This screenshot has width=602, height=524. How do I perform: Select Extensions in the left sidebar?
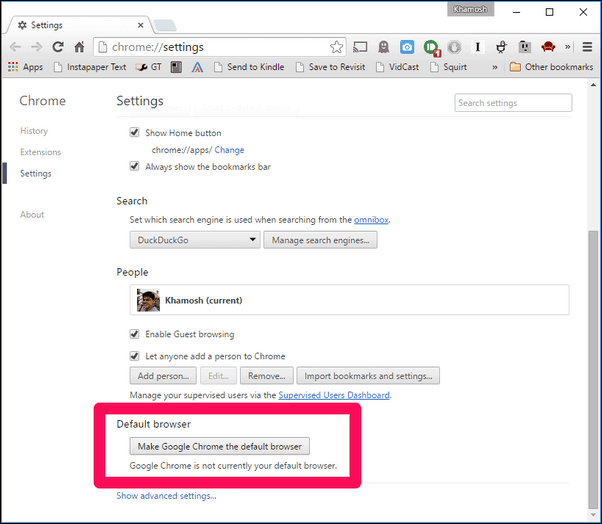[40, 152]
